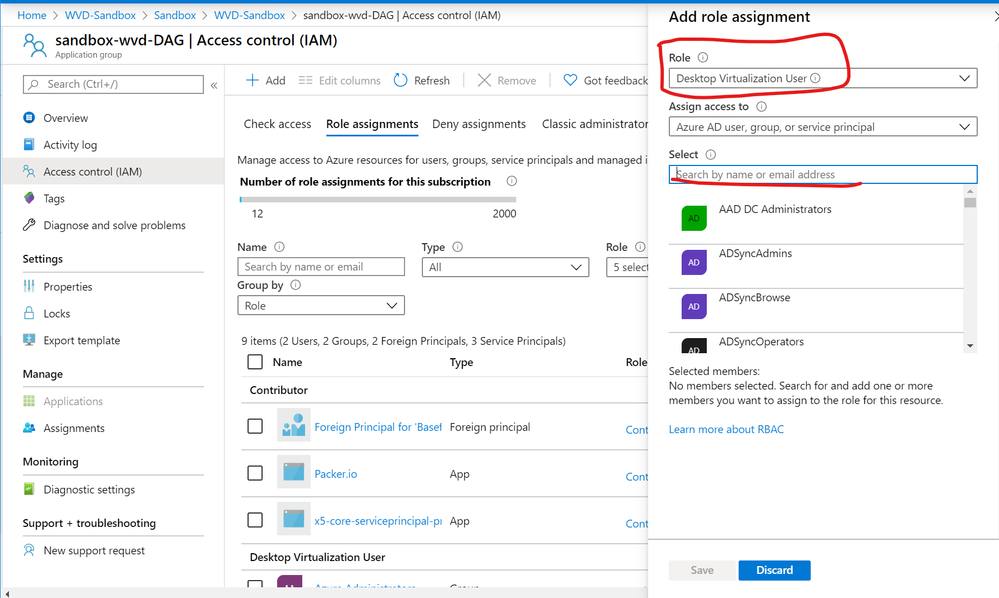Click the info icon next to Group by

click(x=296, y=285)
